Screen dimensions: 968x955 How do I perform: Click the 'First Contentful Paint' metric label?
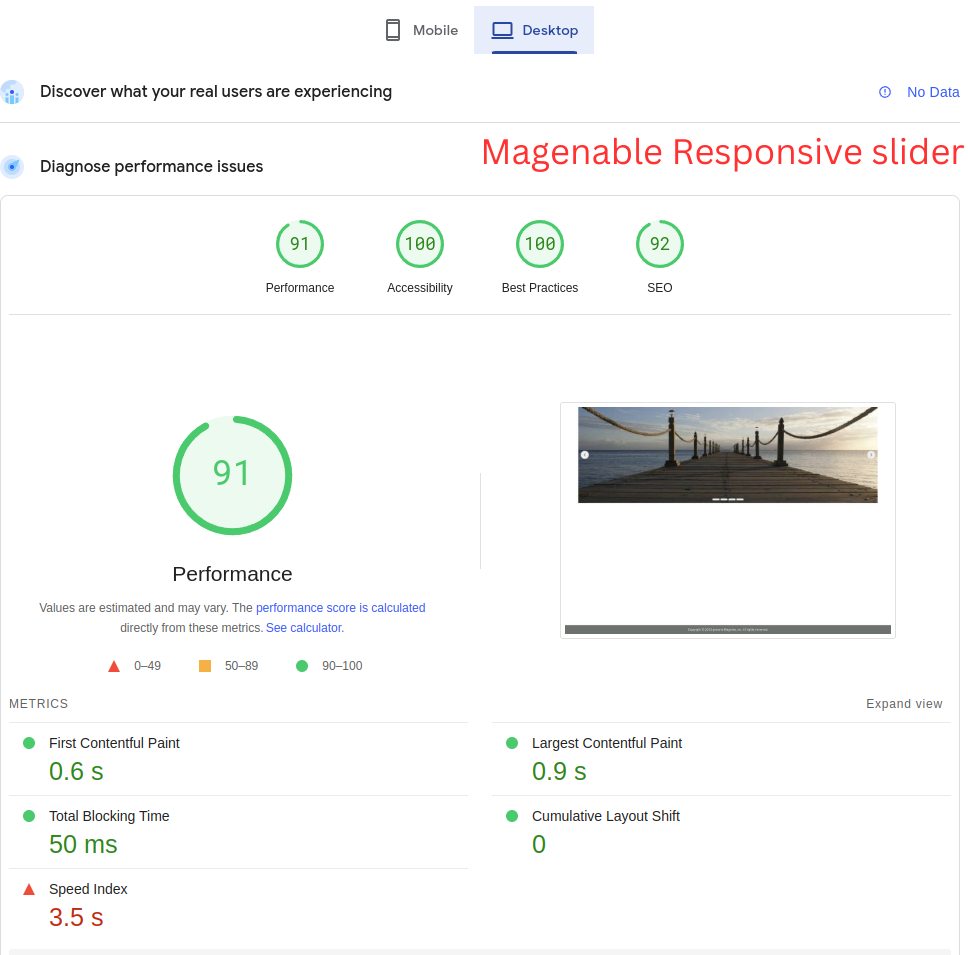point(114,743)
